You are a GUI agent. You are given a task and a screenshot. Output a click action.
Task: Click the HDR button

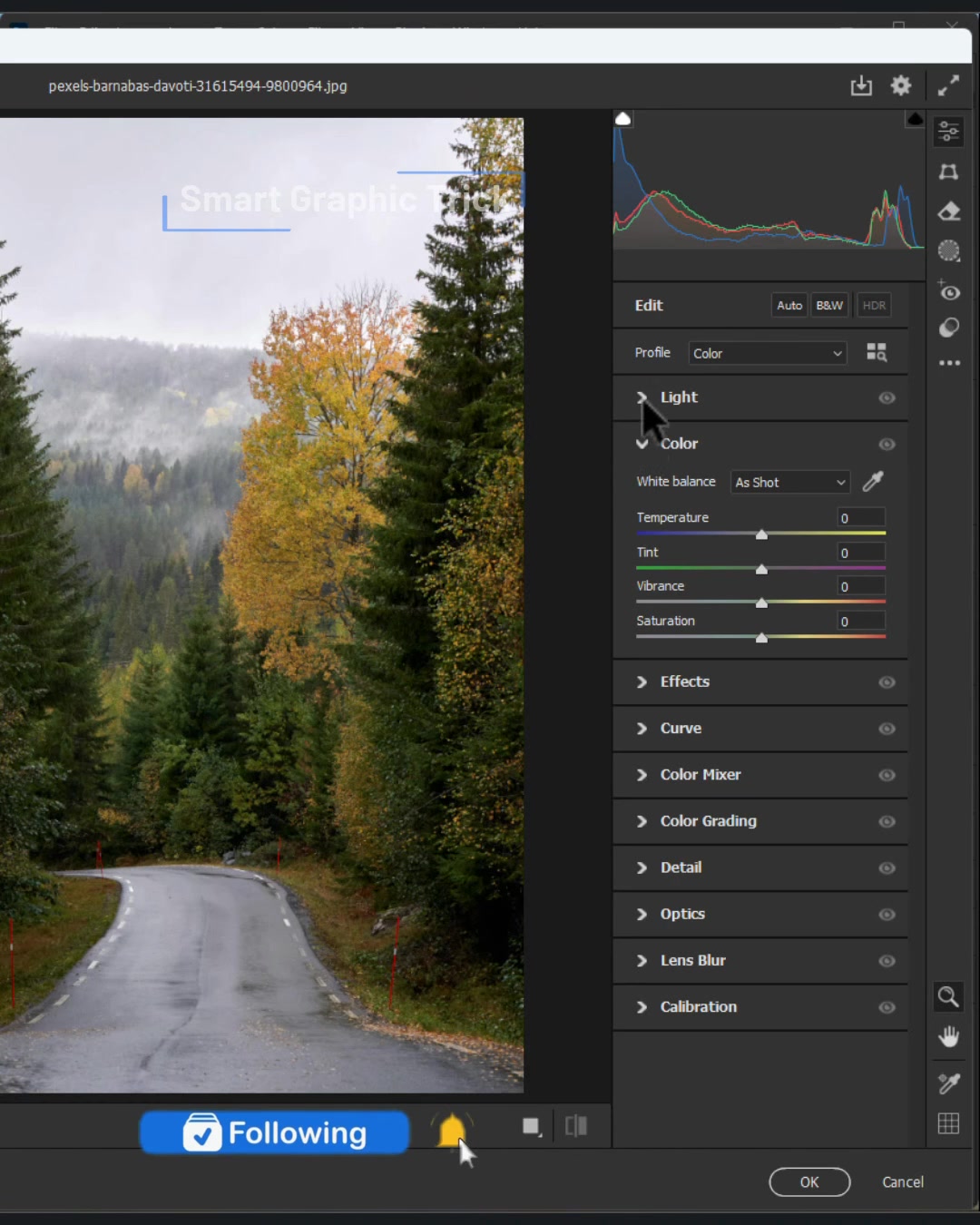874,306
